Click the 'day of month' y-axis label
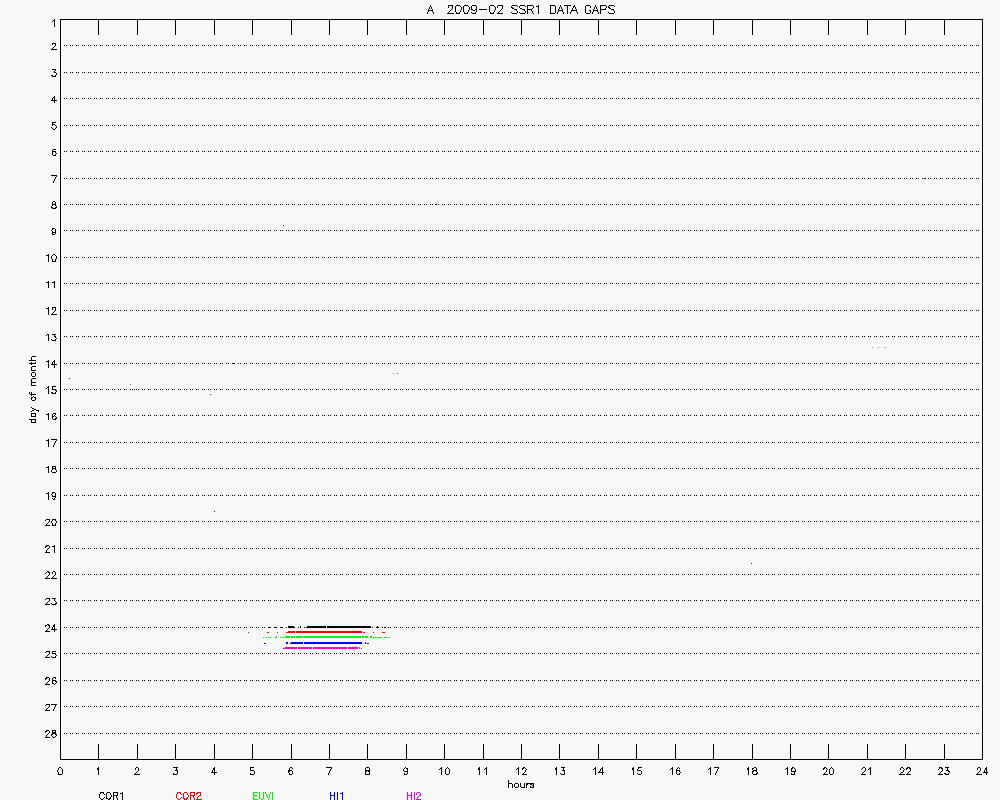Image resolution: width=1000 pixels, height=800 pixels. (33, 389)
